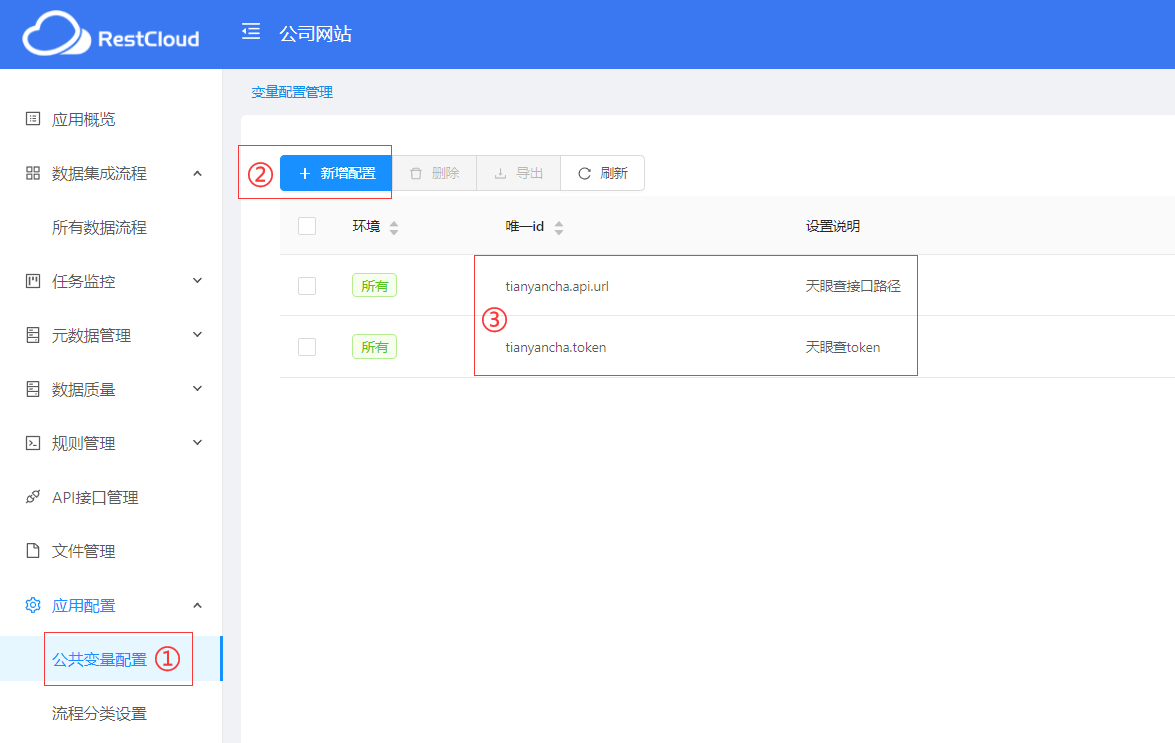Collapse sidebar using the menu fold icon
Image resolution: width=1175 pixels, height=743 pixels.
point(251,32)
